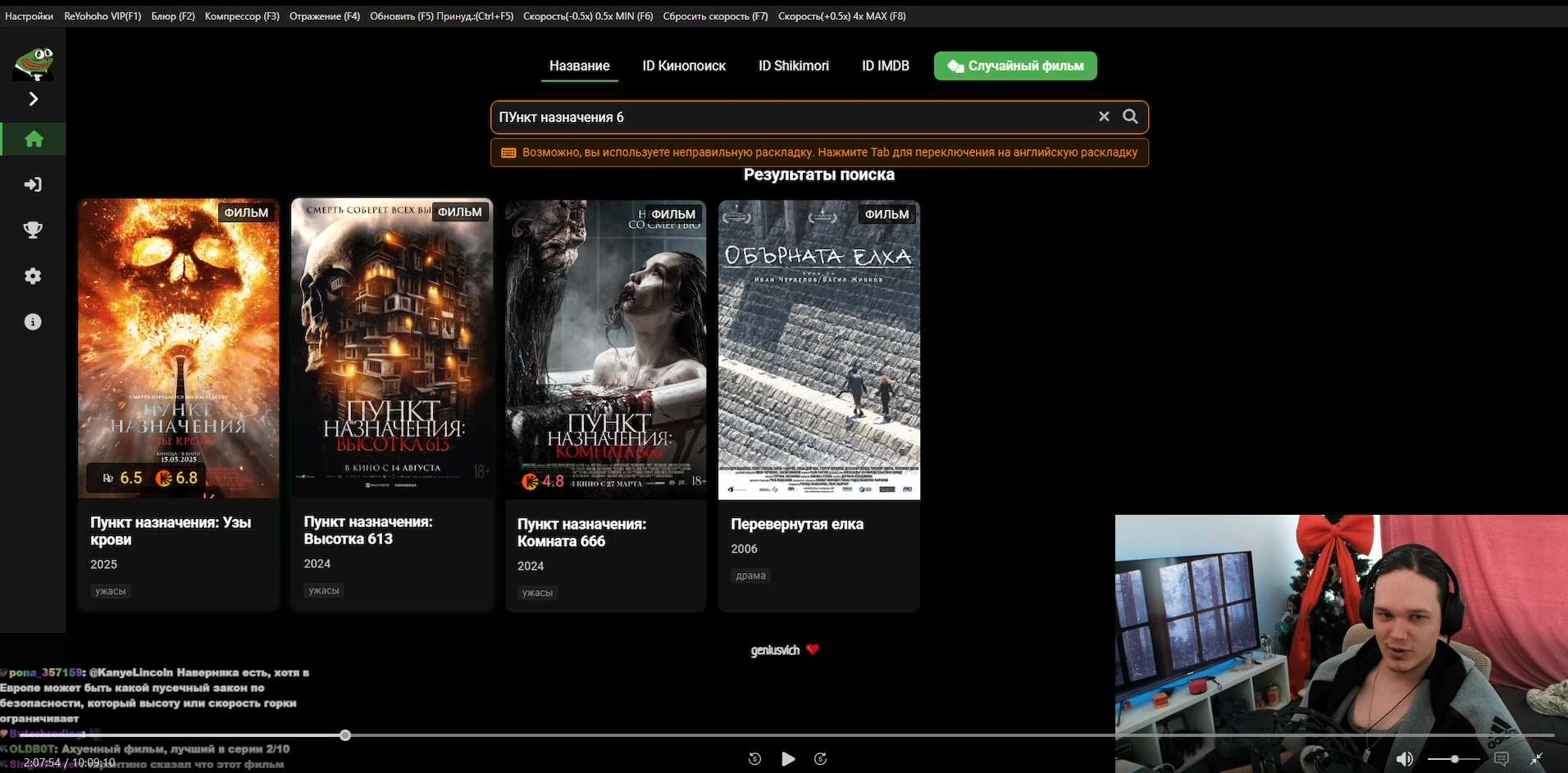The image size is (1568, 773).
Task: Increase speed with Скорость(+0.5x) button
Action: point(842,16)
